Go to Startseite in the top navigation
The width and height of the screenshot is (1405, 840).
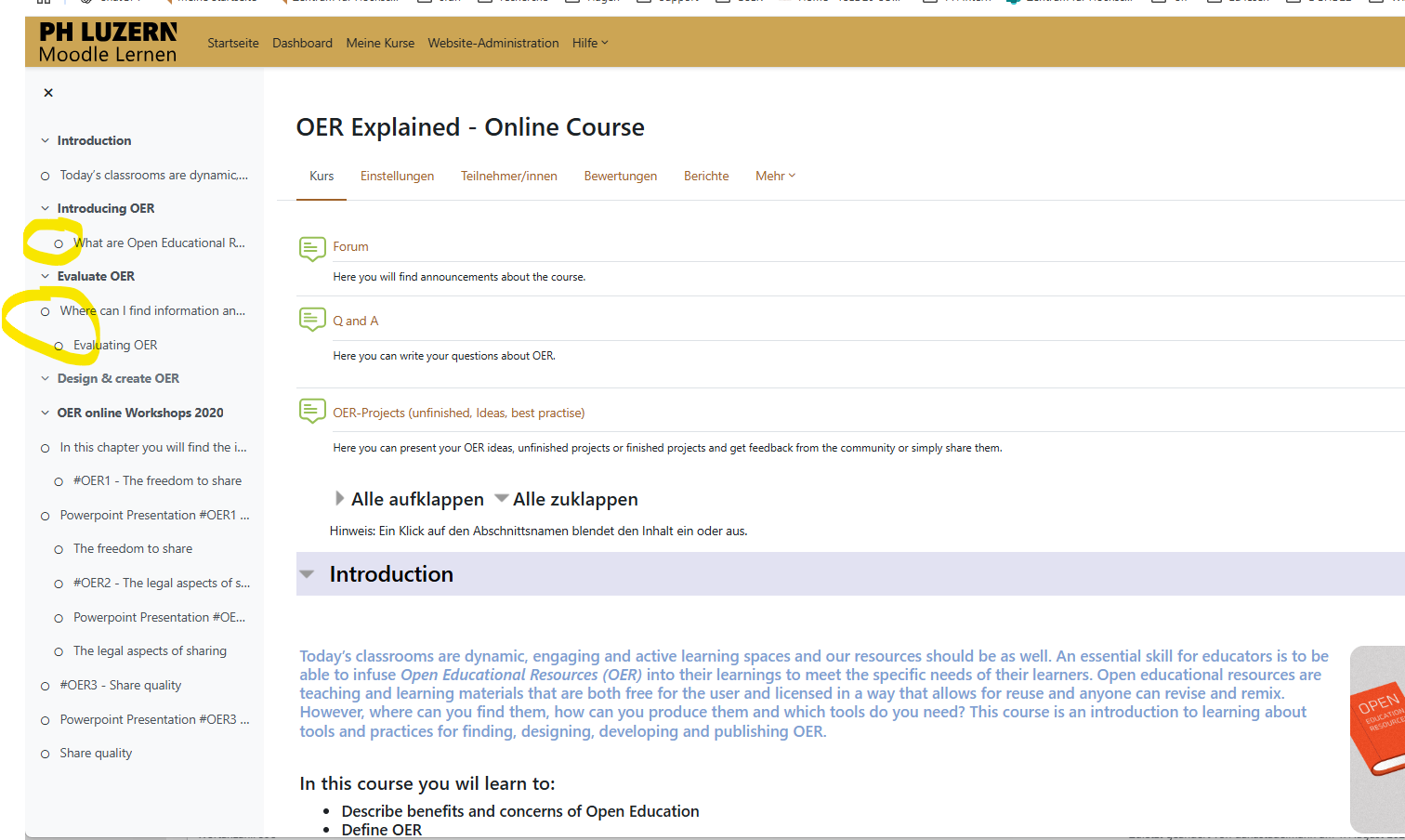tap(233, 43)
